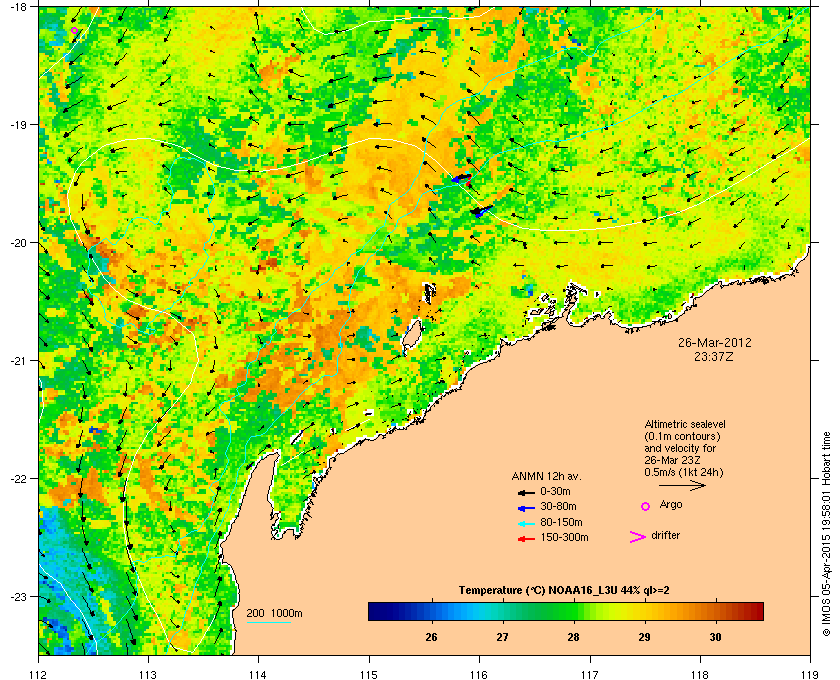Click the 200 1000m depth contour label
840x680 pixels.
[x=274, y=614]
